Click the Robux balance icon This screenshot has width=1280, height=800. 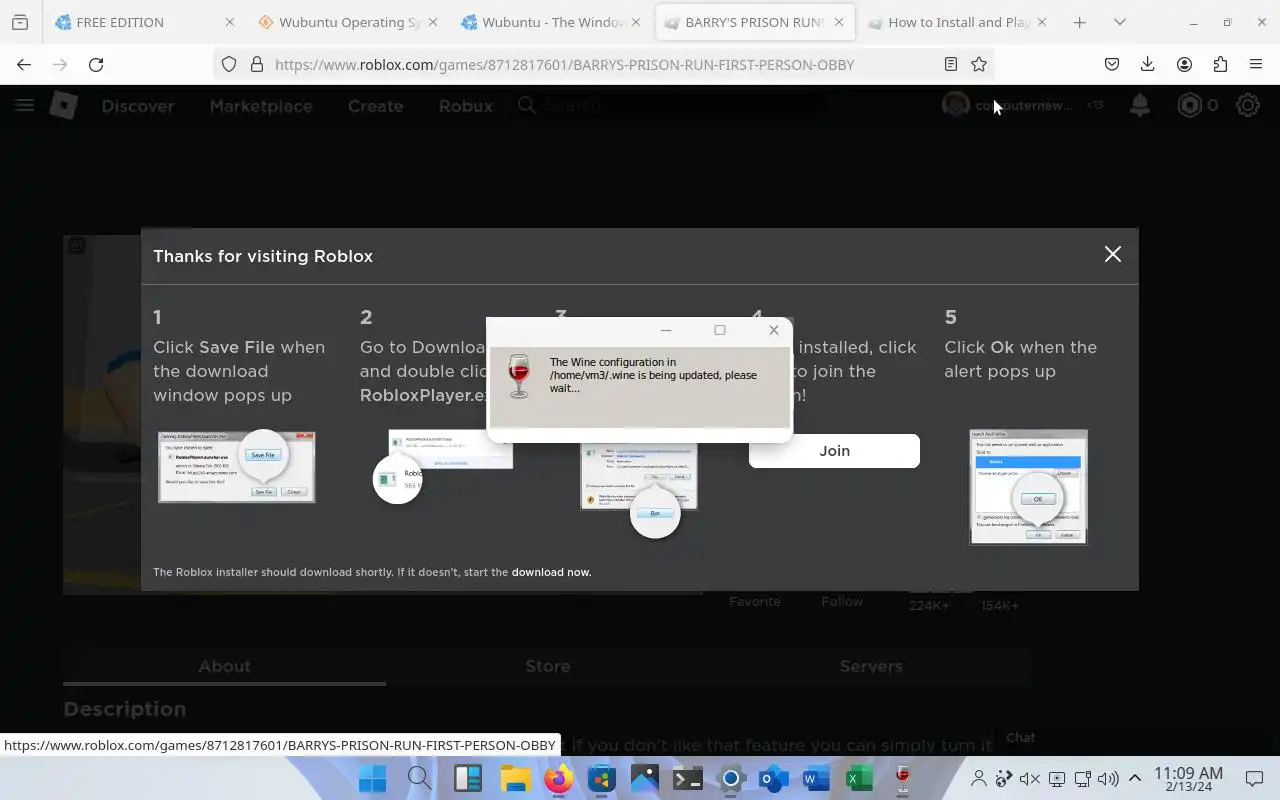point(1189,105)
